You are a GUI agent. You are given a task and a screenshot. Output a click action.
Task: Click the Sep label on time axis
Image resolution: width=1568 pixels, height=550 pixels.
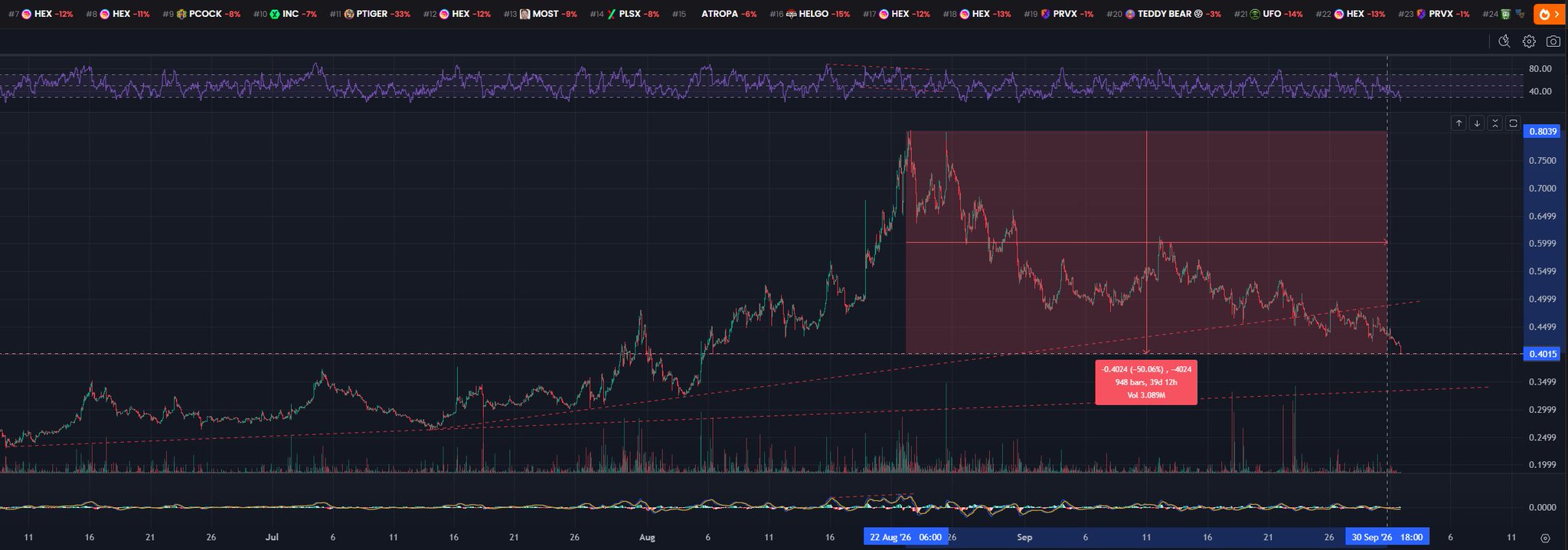pyautogui.click(x=1025, y=538)
